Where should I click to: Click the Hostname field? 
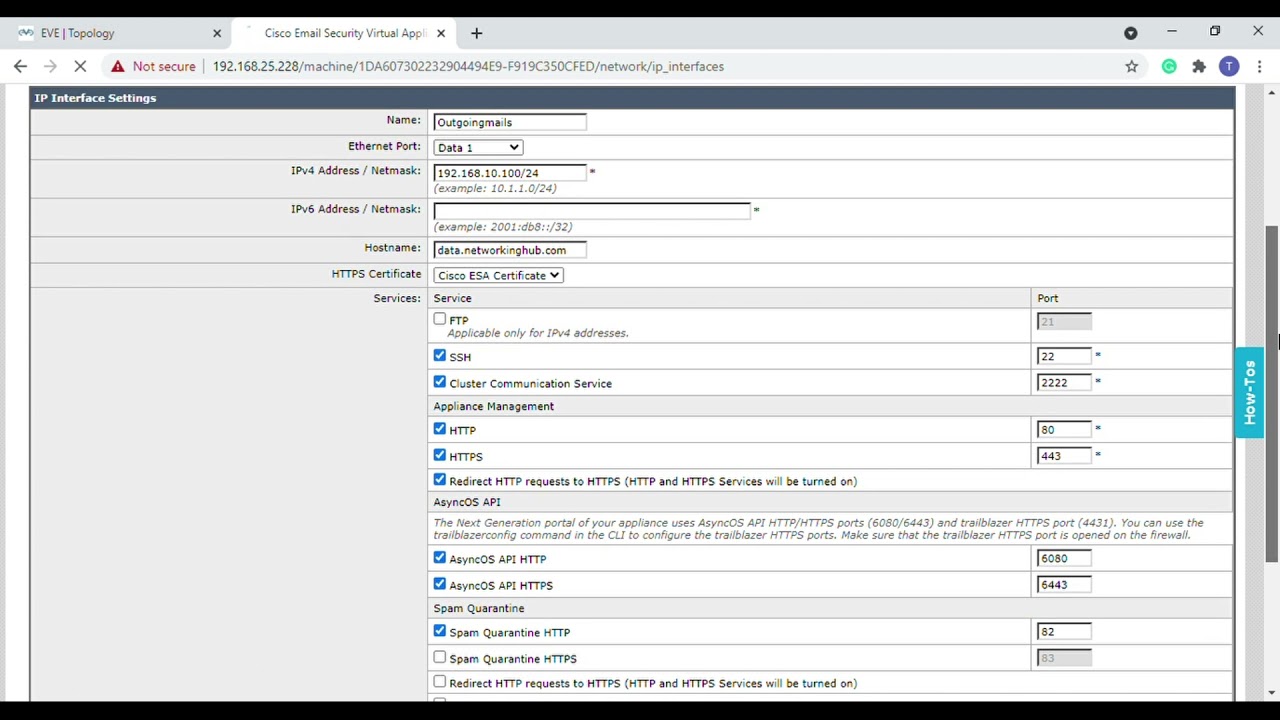tap(510, 250)
